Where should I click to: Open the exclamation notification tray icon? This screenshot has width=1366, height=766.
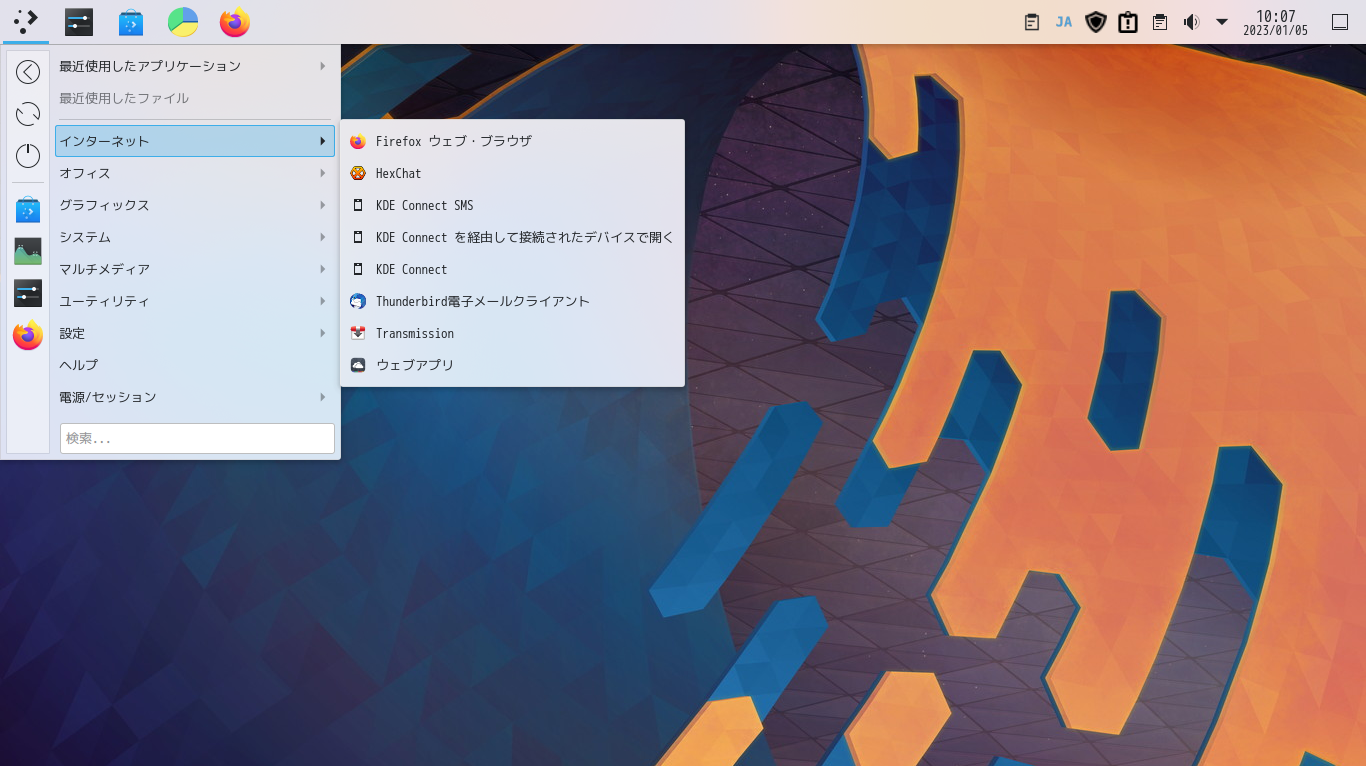(1128, 22)
